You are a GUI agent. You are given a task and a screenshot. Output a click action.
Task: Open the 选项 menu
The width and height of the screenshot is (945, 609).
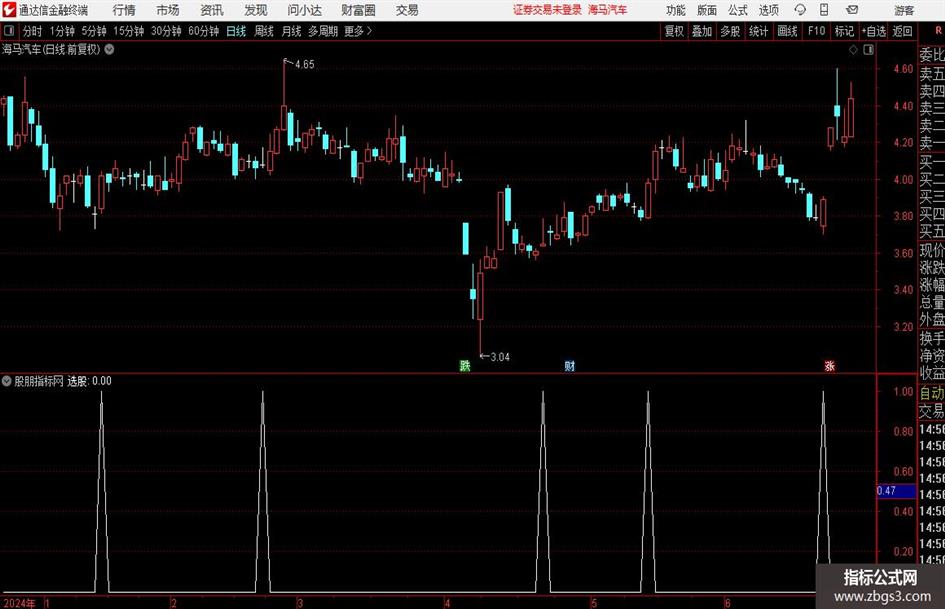pyautogui.click(x=768, y=10)
